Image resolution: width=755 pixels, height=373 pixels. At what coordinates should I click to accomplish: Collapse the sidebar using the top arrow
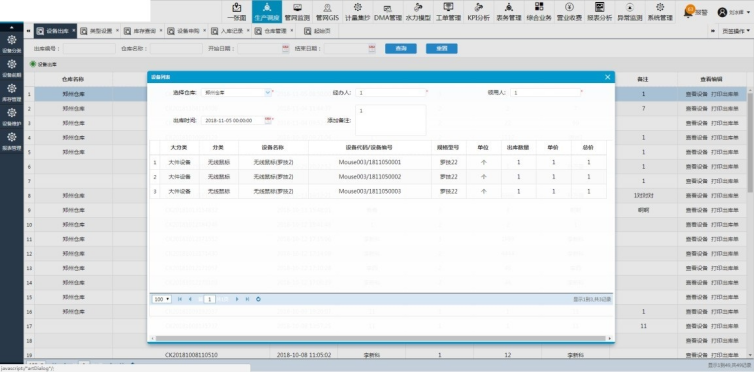[x=12, y=27]
